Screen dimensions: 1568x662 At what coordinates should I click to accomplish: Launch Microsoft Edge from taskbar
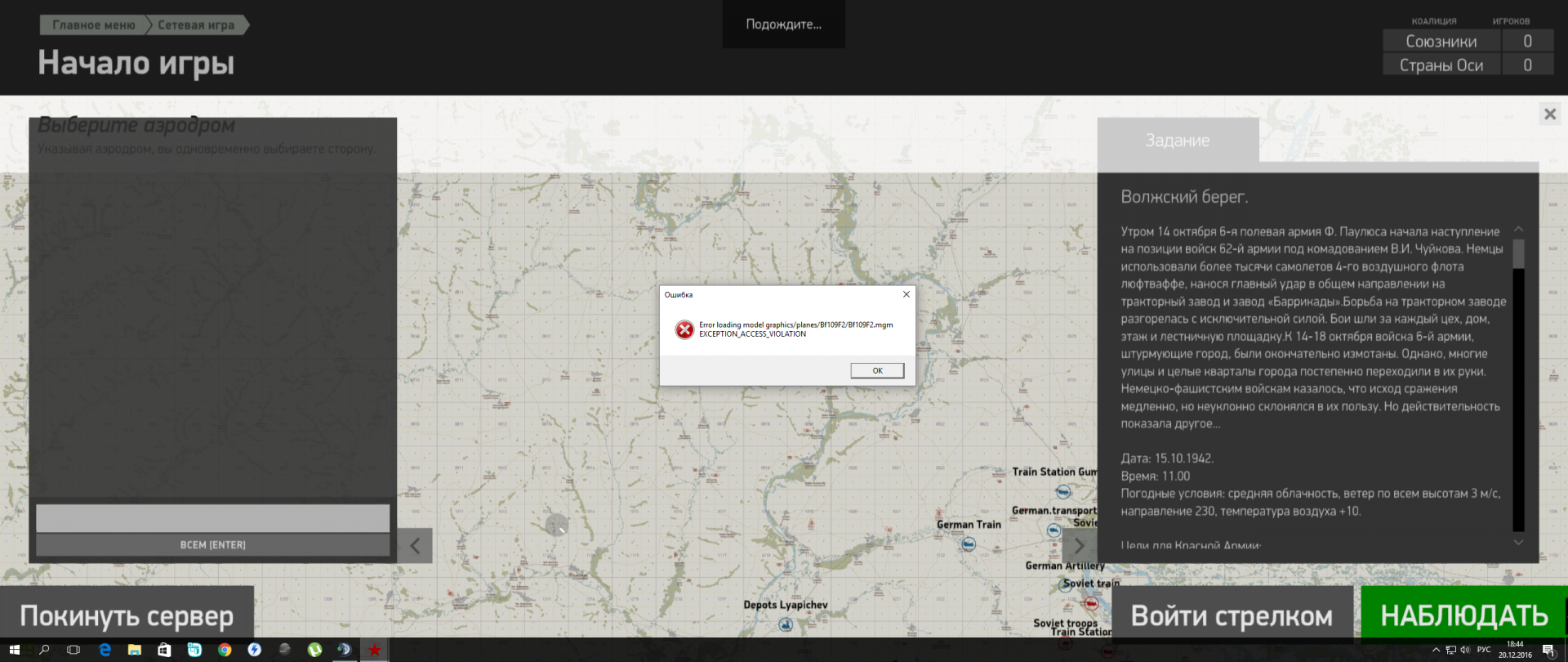click(105, 650)
